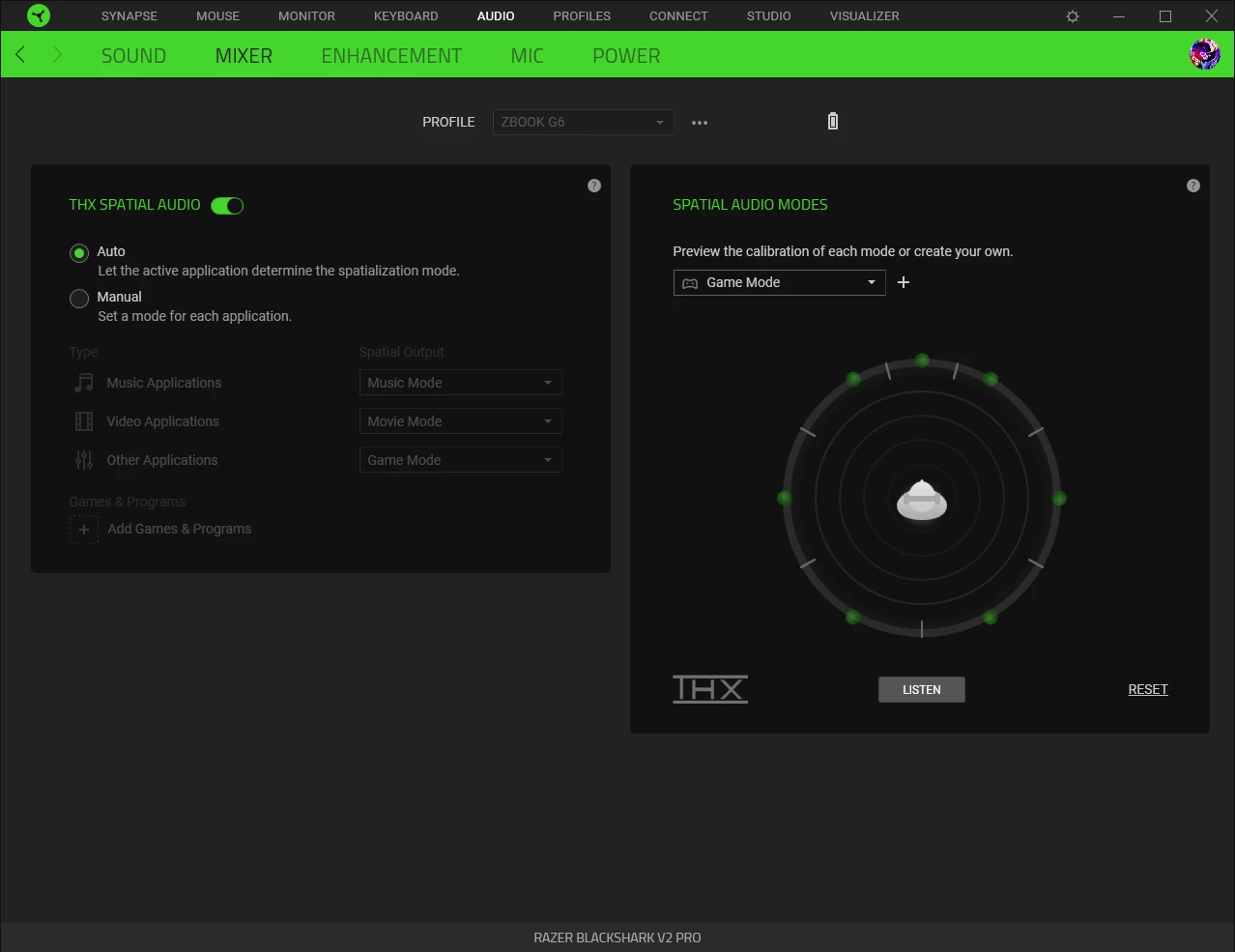Open the ZBOOK G6 profile dropdown

click(x=583, y=122)
